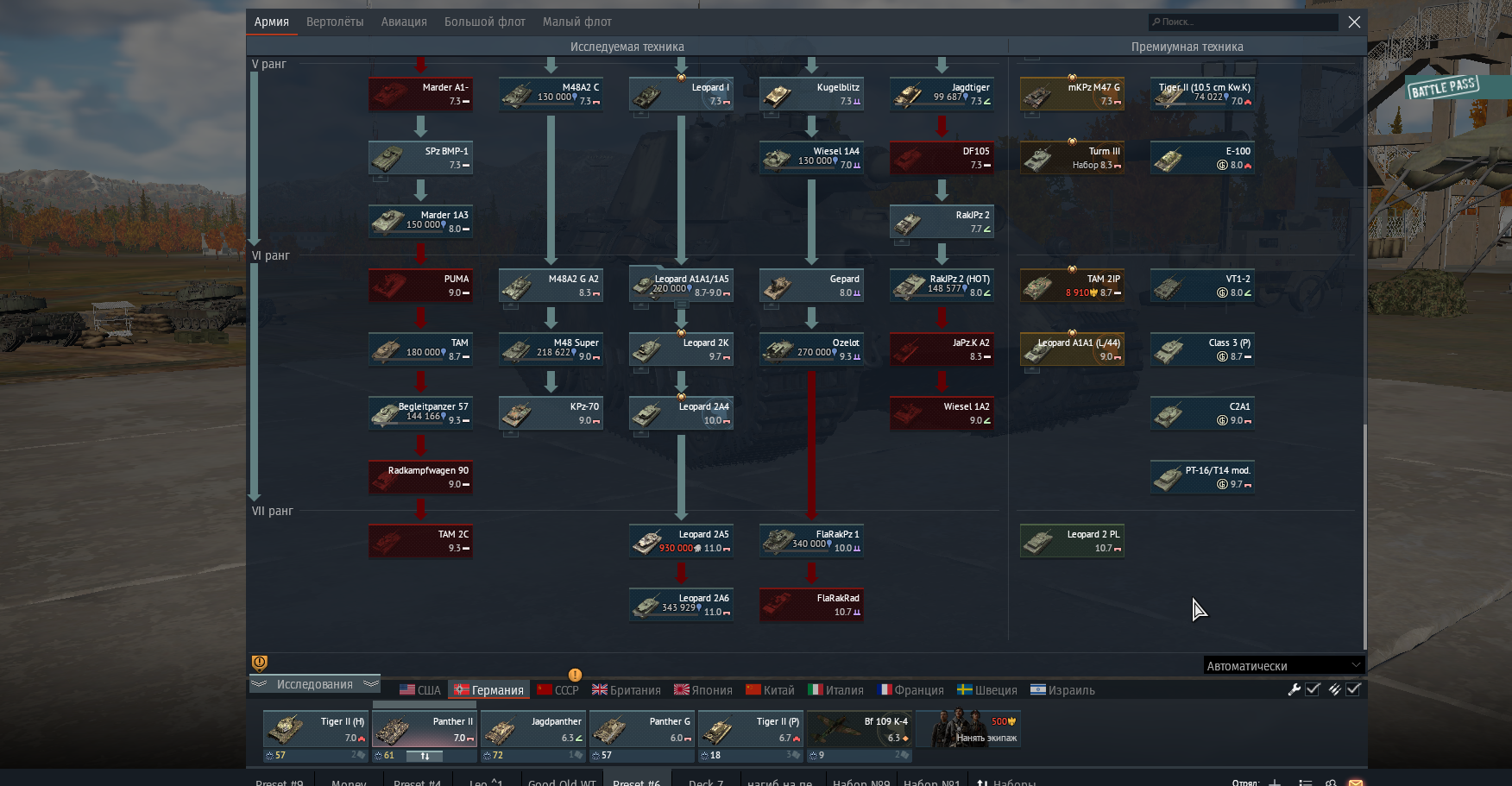Select the Франция country tab
The image size is (1512, 786).
(910, 690)
